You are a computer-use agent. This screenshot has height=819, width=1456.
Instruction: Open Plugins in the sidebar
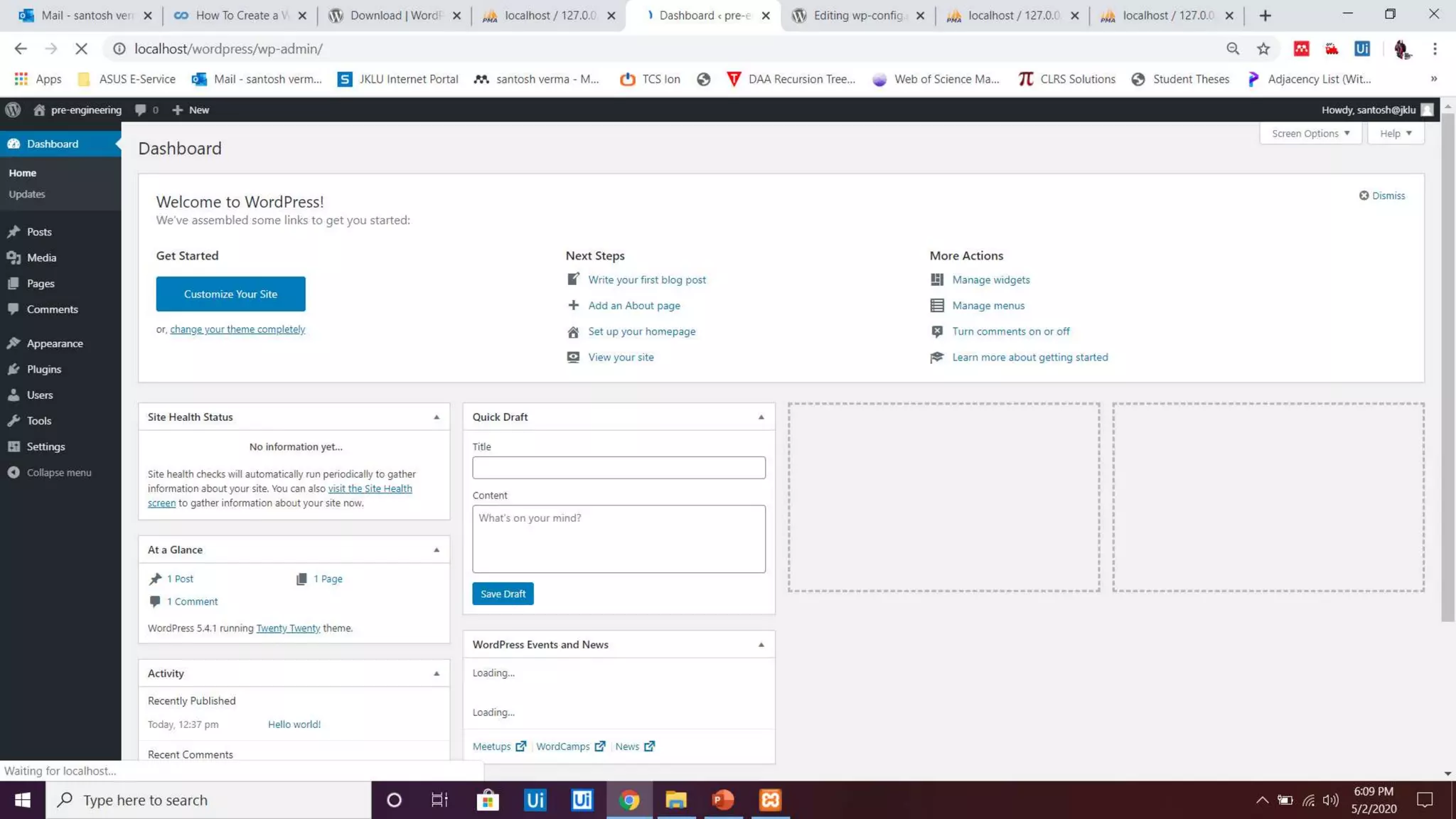pyautogui.click(x=43, y=369)
